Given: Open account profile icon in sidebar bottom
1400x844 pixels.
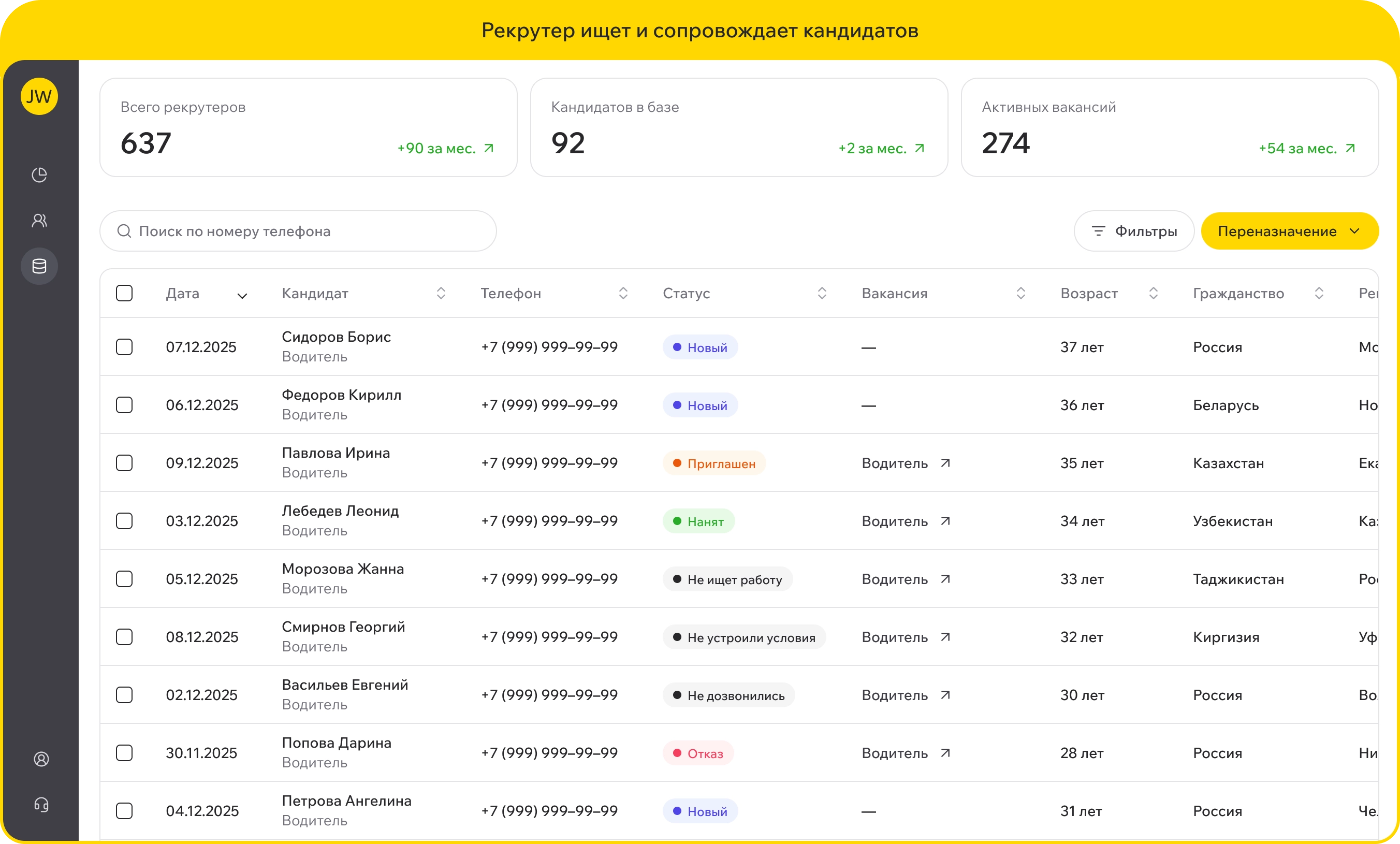Looking at the screenshot, I should (41, 759).
